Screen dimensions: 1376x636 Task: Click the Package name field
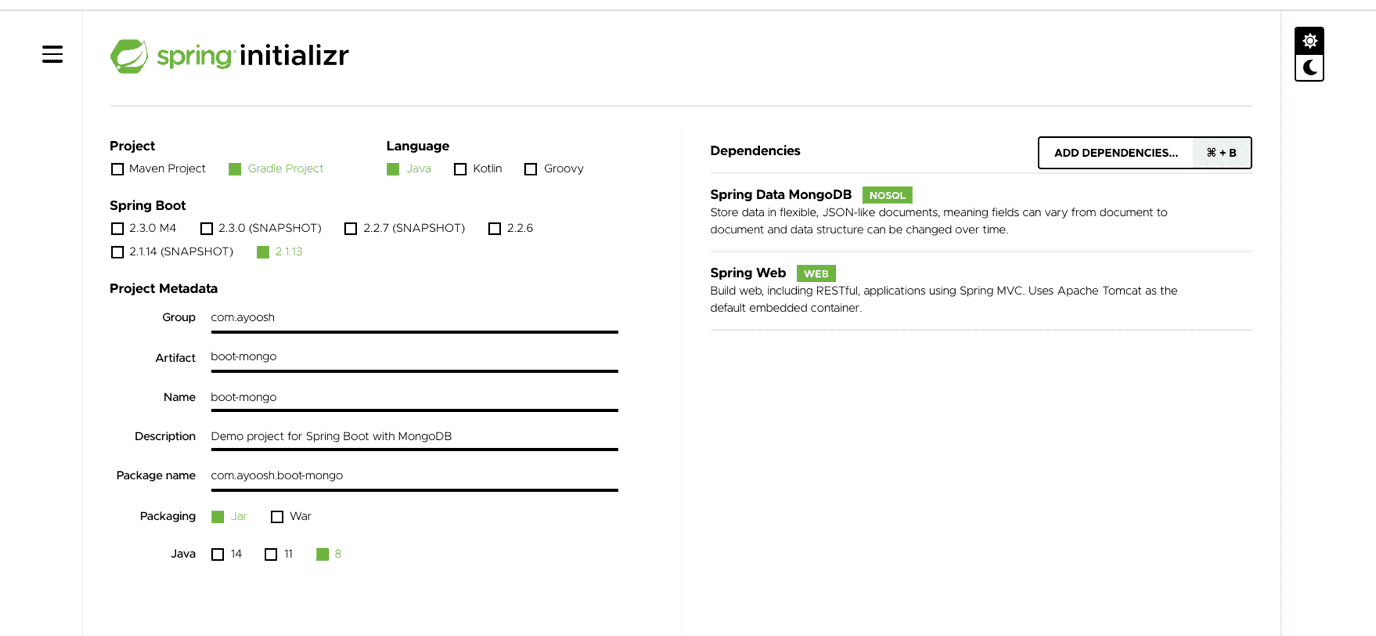click(413, 476)
